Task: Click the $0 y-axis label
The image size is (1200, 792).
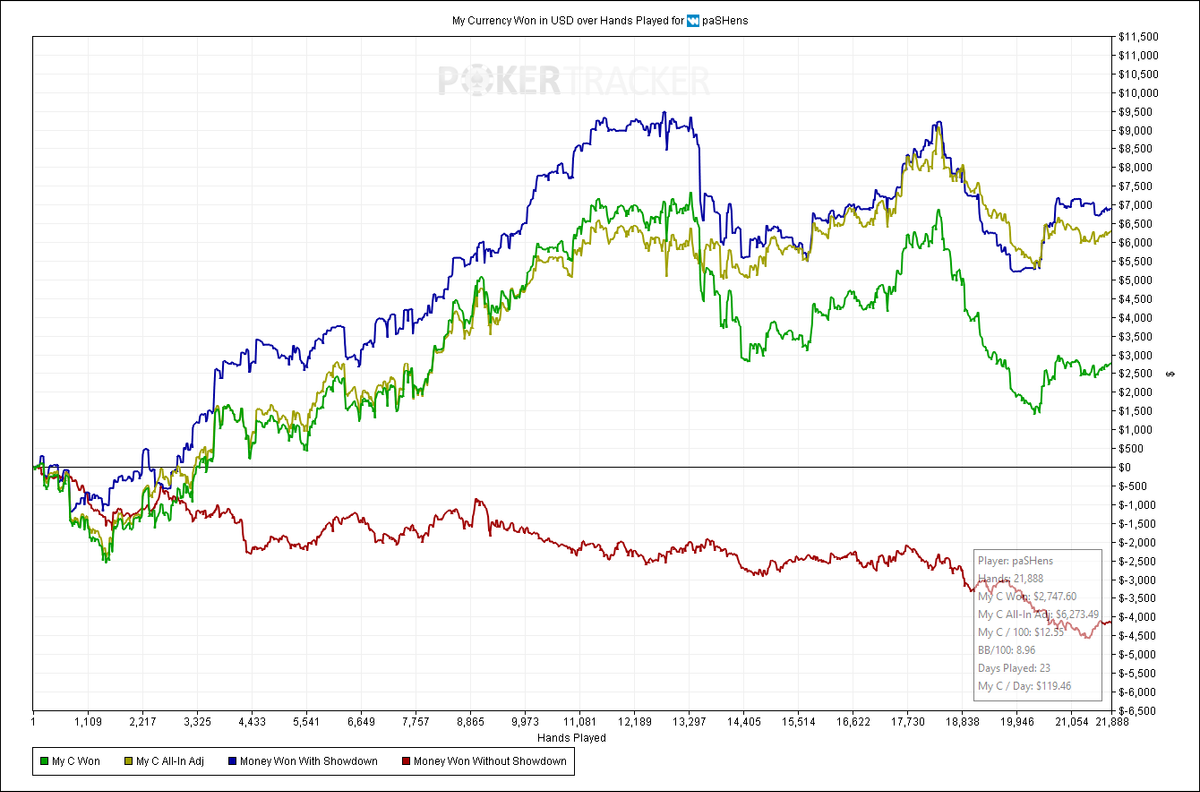Action: point(1126,467)
